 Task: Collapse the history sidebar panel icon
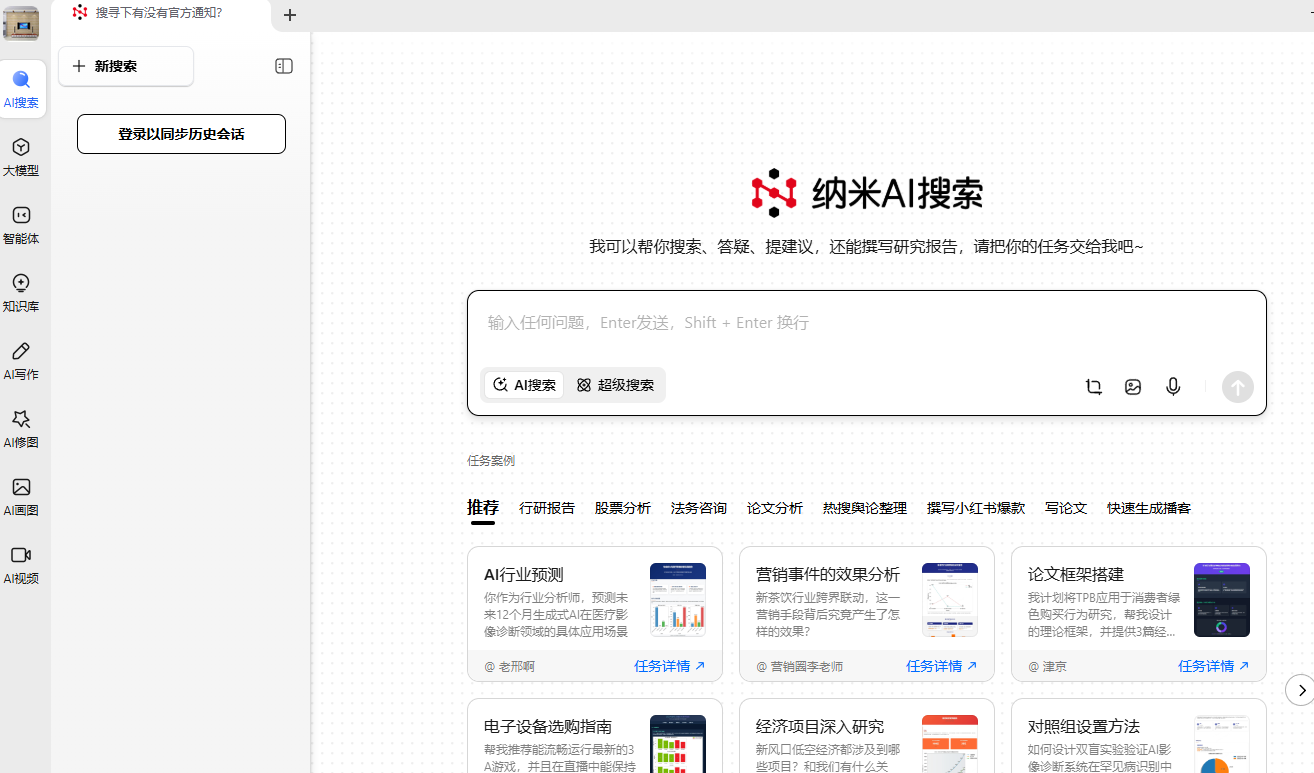[284, 66]
